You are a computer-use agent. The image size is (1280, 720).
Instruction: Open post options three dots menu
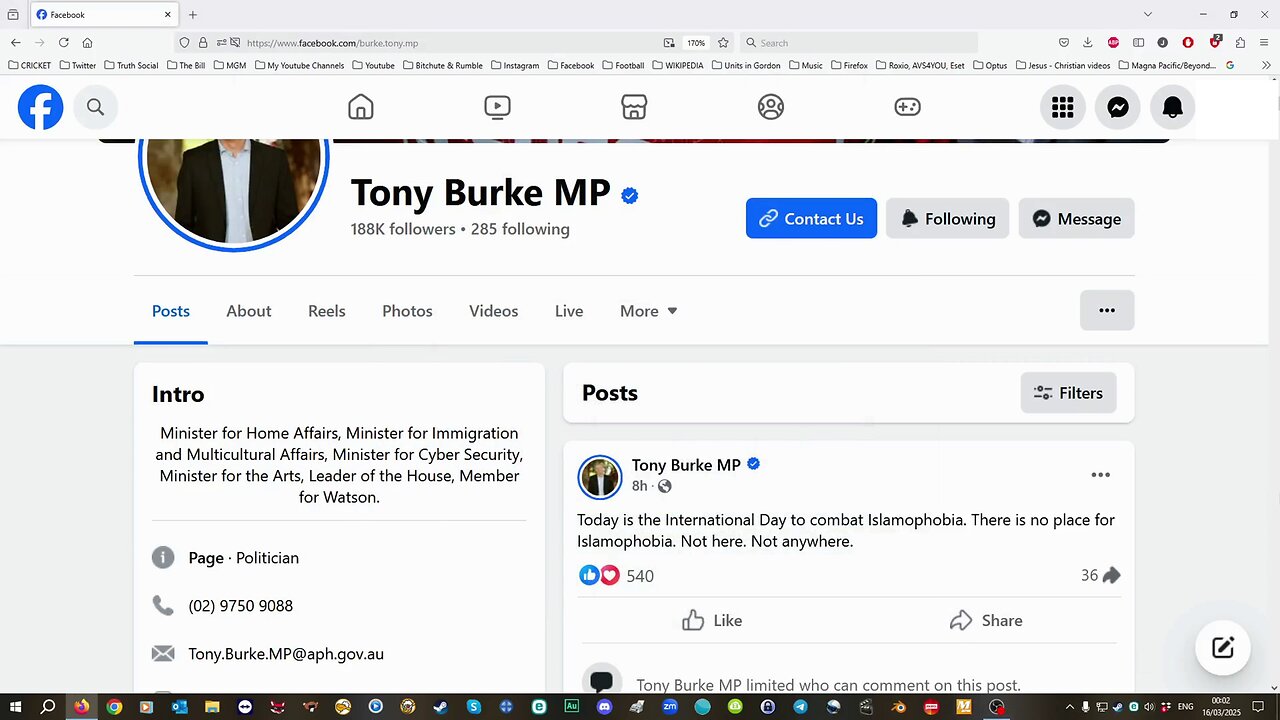[1100, 475]
